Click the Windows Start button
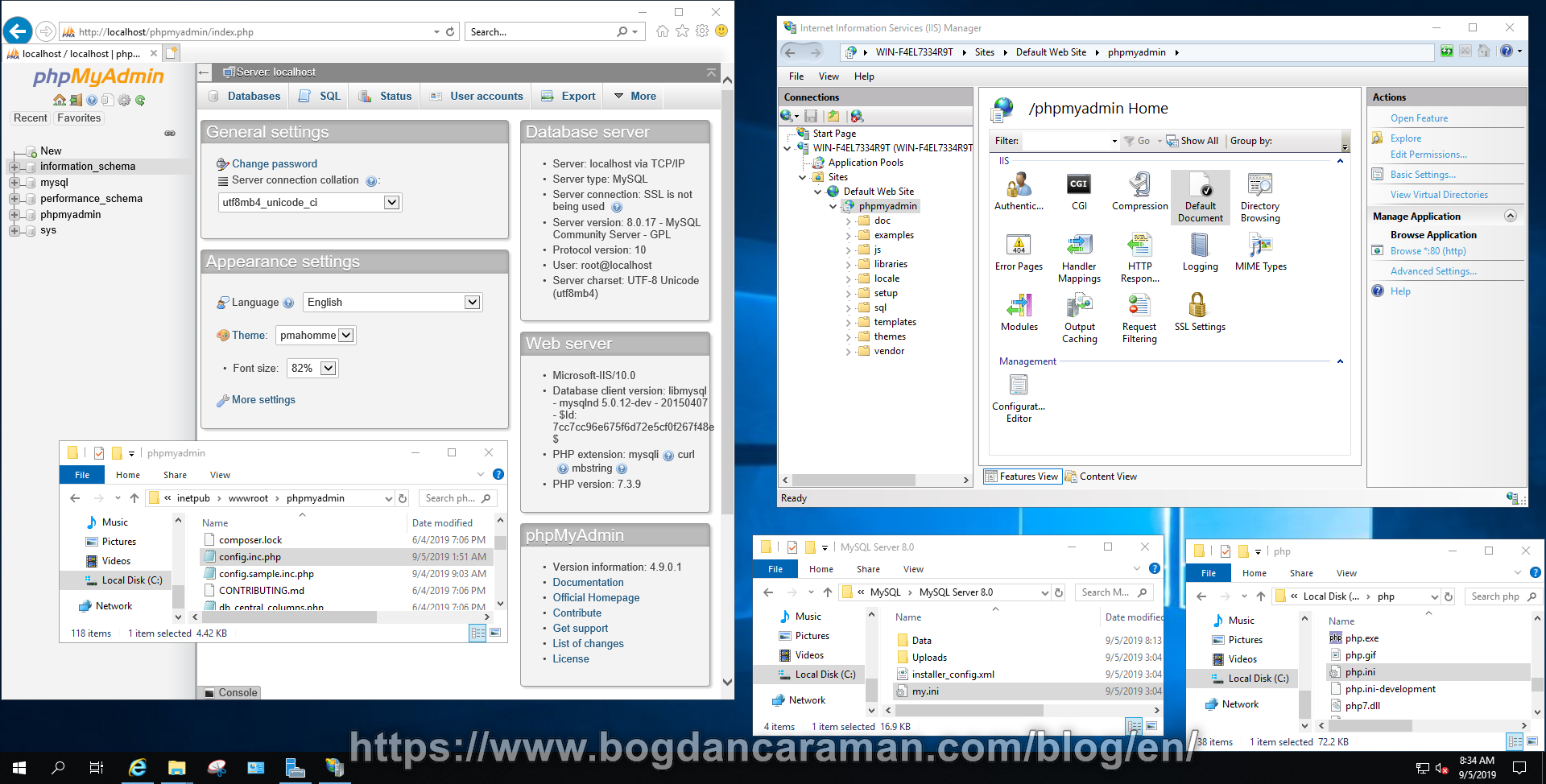The height and width of the screenshot is (784, 1546). [x=19, y=767]
